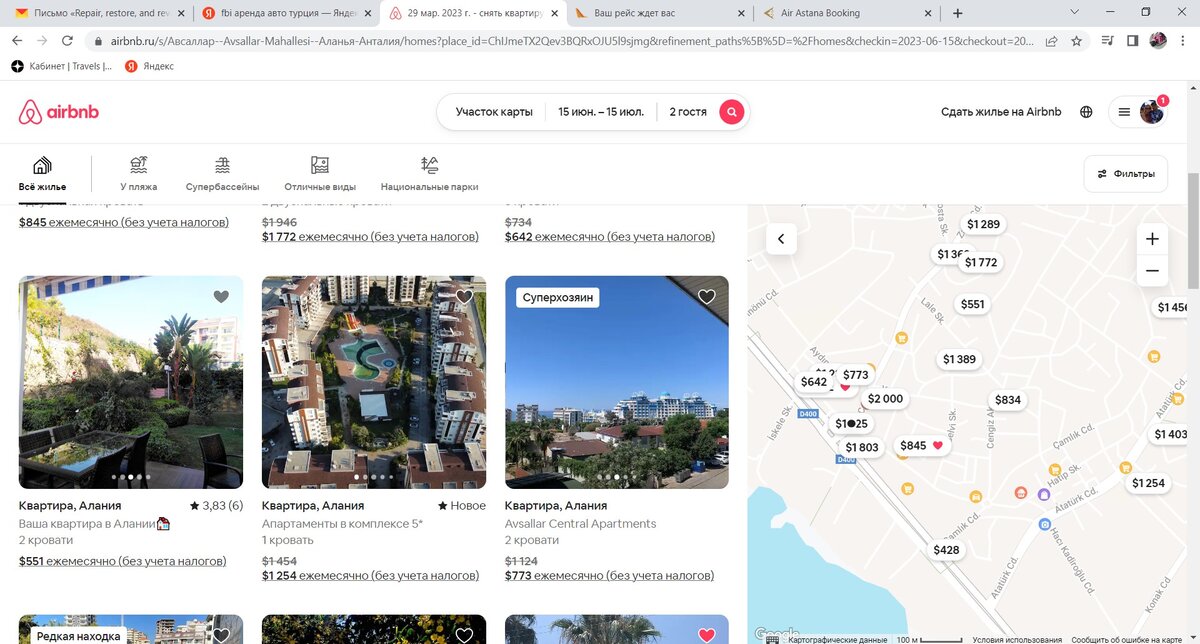The width and height of the screenshot is (1200, 644).
Task: Click the $1 803 map price marker
Action: click(862, 448)
